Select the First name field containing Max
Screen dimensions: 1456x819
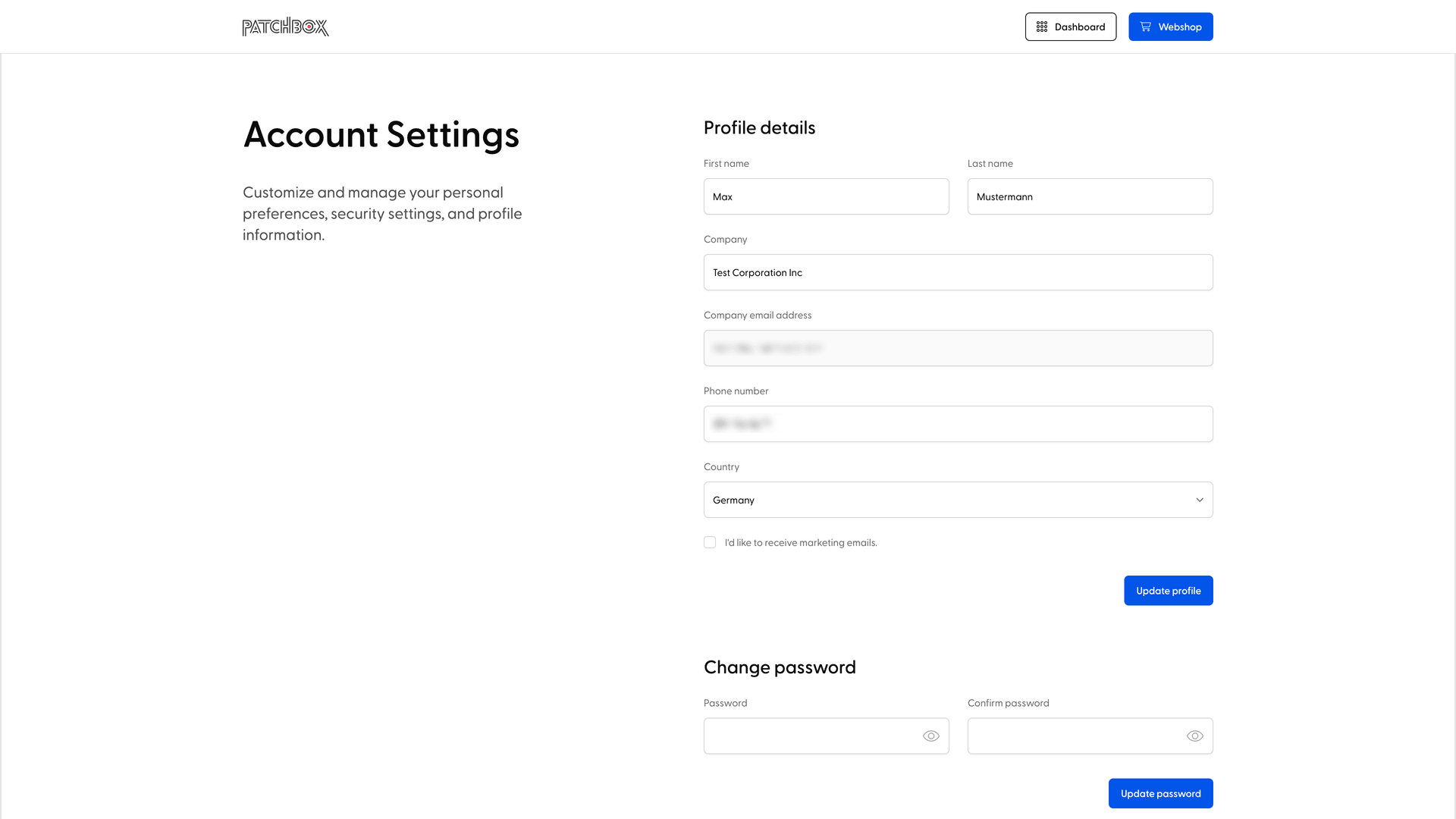[x=826, y=196]
